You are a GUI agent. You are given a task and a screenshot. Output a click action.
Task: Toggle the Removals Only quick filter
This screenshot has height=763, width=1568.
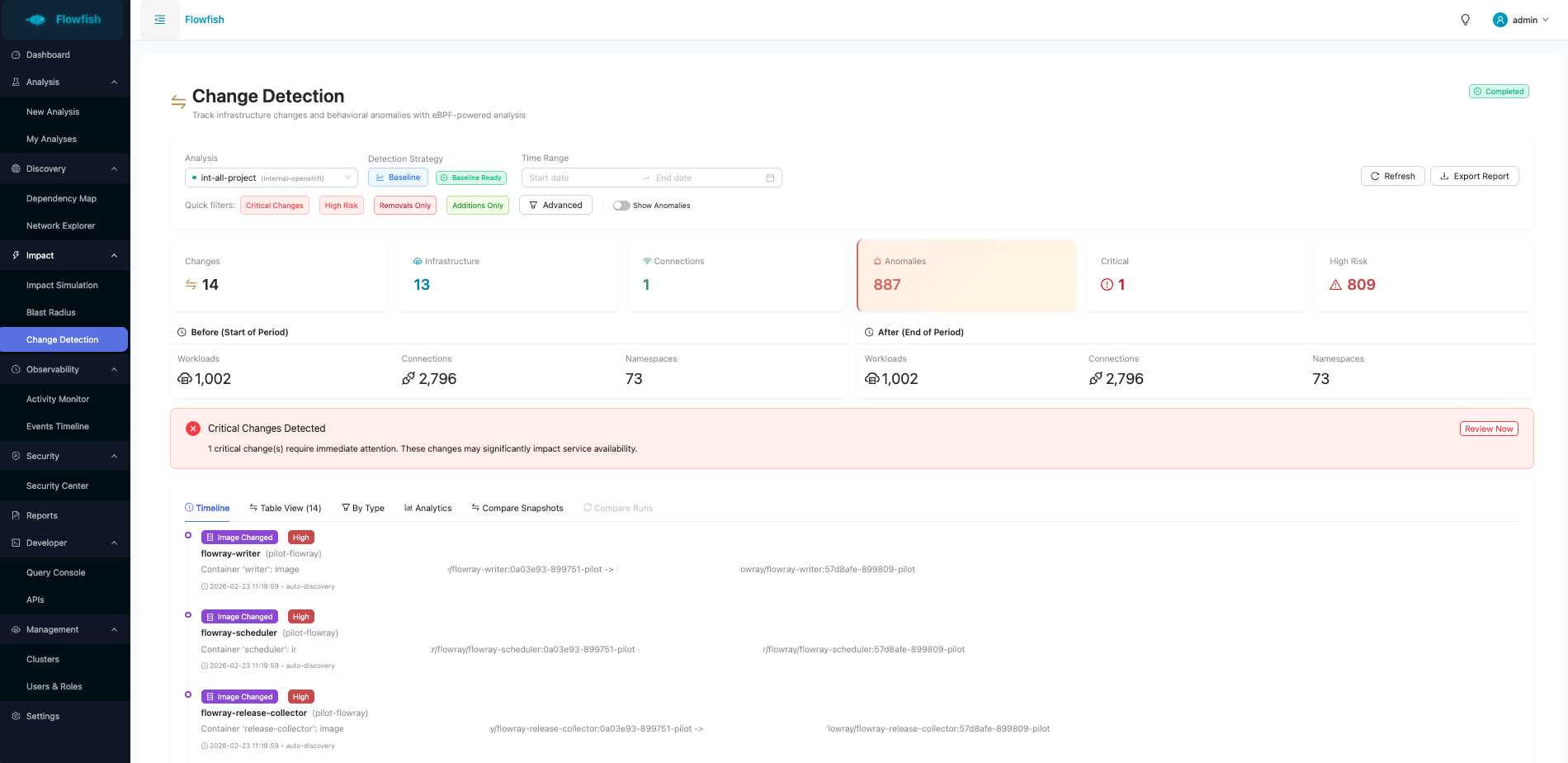(405, 206)
